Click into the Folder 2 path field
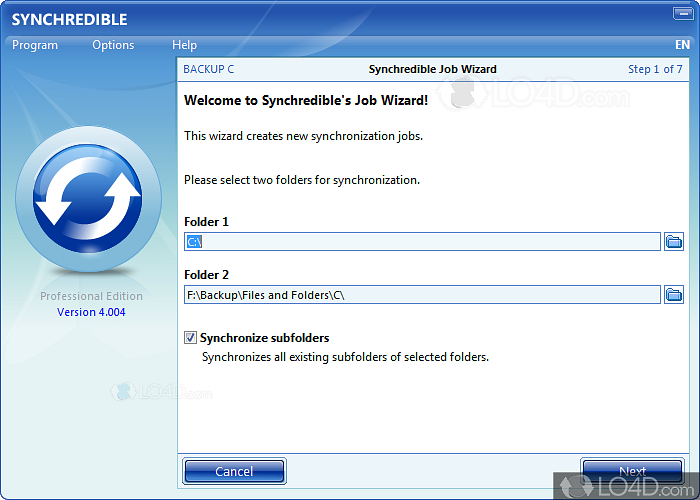The height and width of the screenshot is (500, 700). (422, 295)
